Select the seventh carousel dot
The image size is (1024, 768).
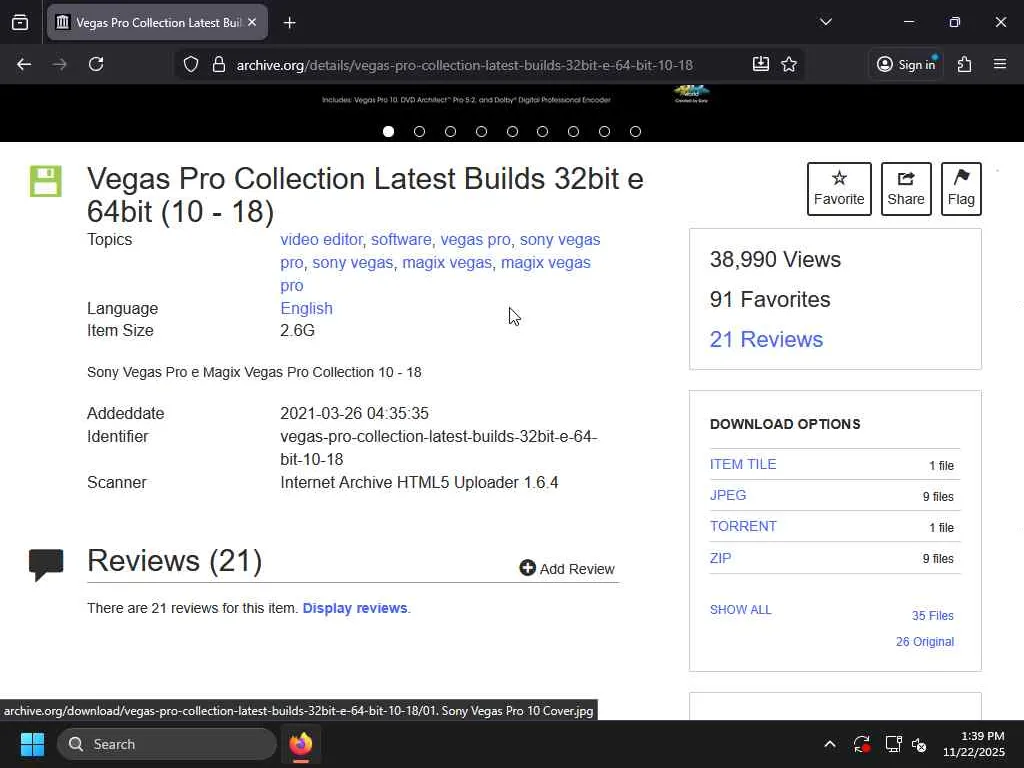tap(573, 131)
